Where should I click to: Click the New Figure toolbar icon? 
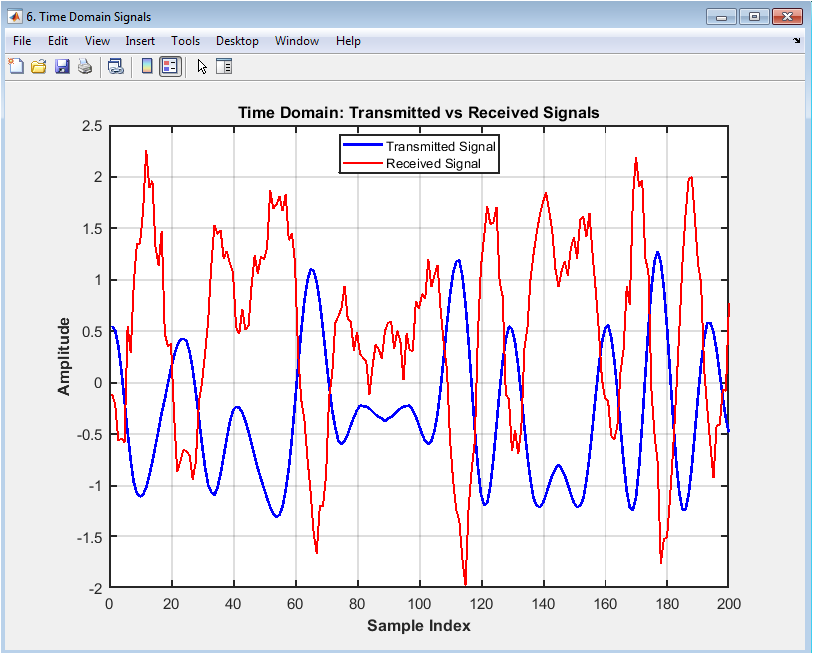pyautogui.click(x=16, y=67)
